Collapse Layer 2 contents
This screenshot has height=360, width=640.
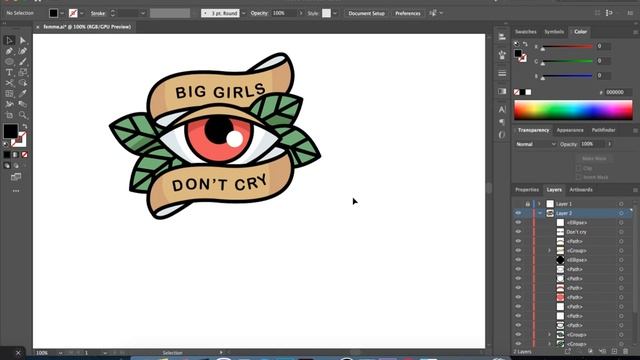pyautogui.click(x=540, y=213)
